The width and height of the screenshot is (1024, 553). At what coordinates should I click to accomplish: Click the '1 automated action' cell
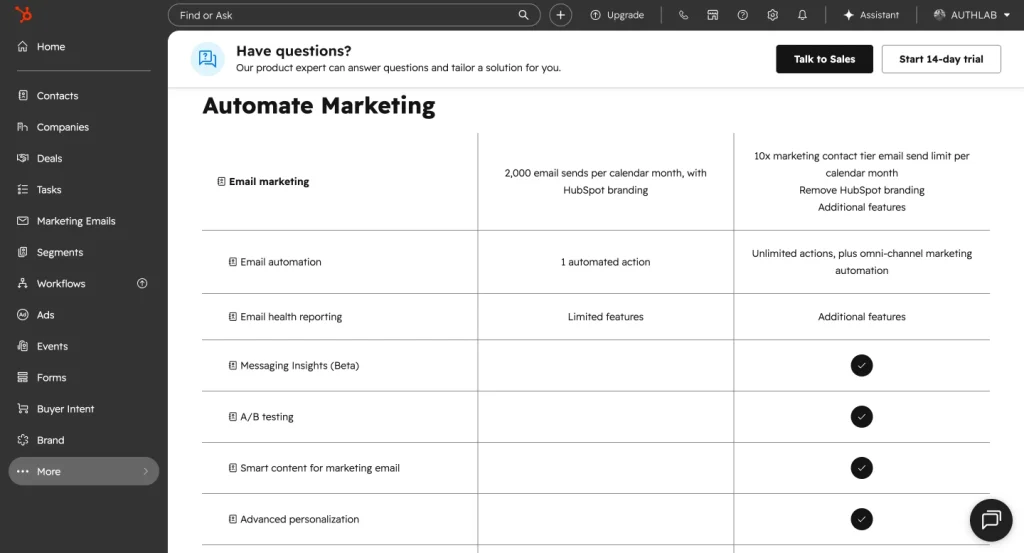click(605, 262)
